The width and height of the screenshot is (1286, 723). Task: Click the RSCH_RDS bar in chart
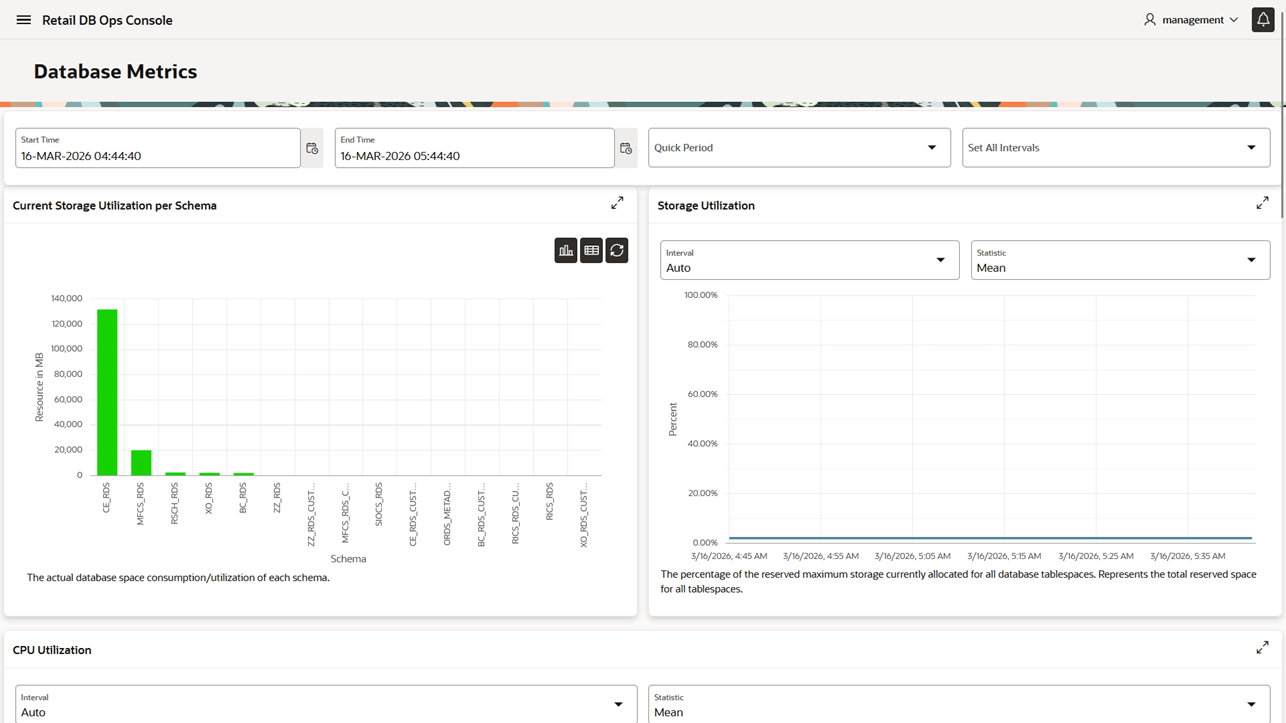[175, 474]
